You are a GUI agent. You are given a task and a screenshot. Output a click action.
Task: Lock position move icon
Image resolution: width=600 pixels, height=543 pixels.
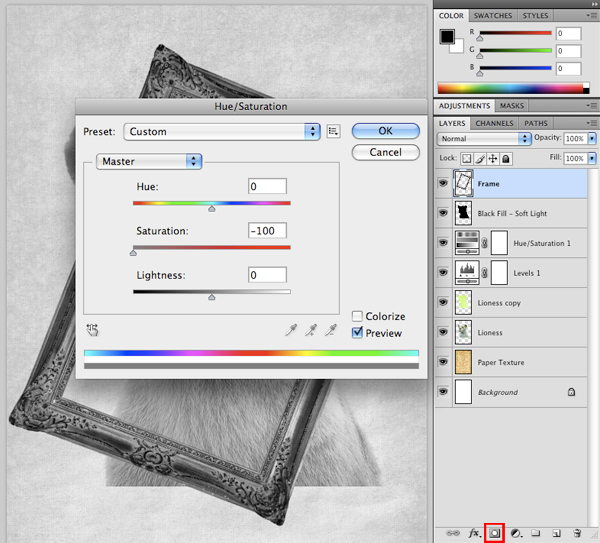tap(493, 158)
